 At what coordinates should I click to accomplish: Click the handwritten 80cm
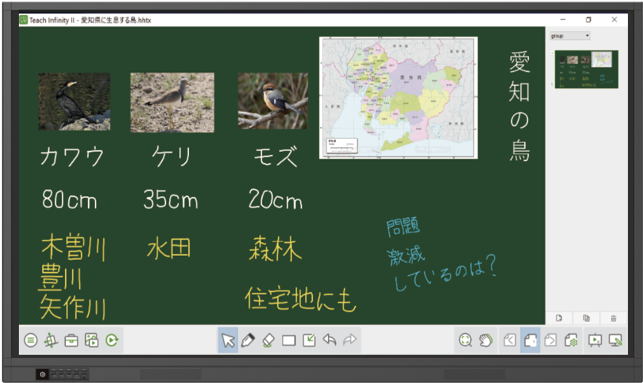point(69,200)
